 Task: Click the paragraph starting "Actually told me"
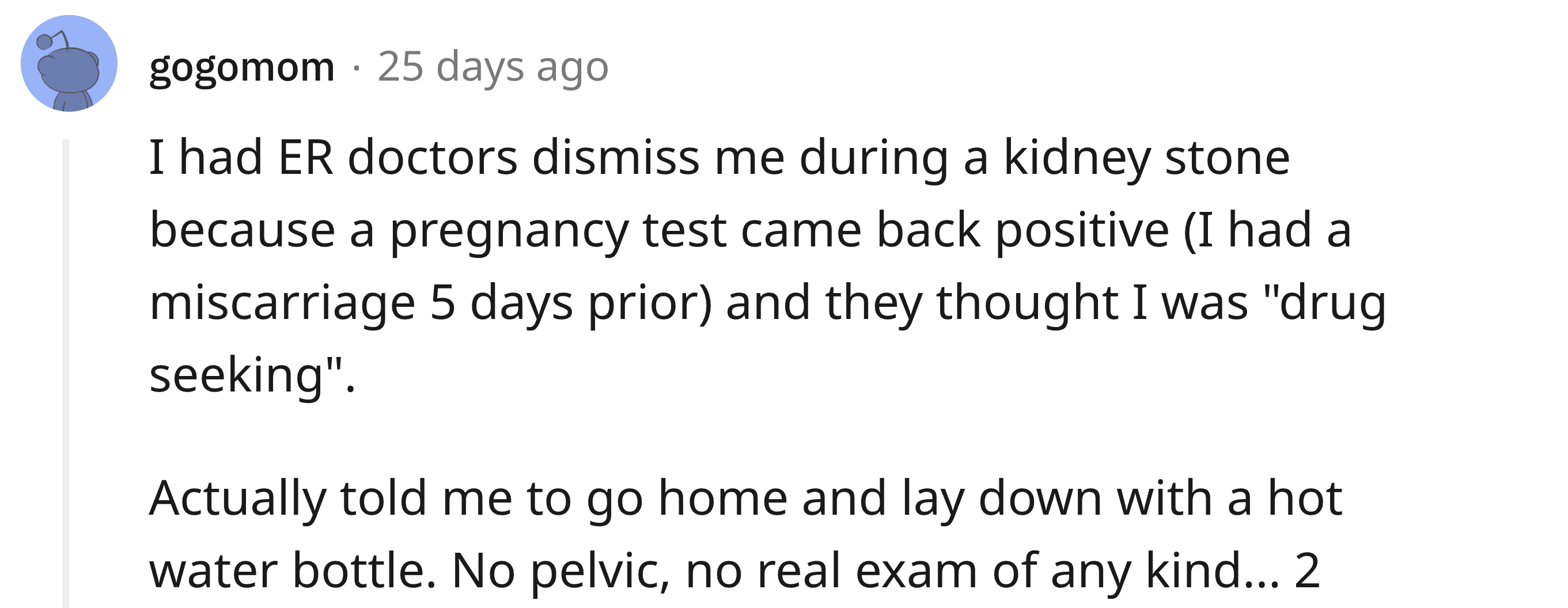click(x=745, y=534)
